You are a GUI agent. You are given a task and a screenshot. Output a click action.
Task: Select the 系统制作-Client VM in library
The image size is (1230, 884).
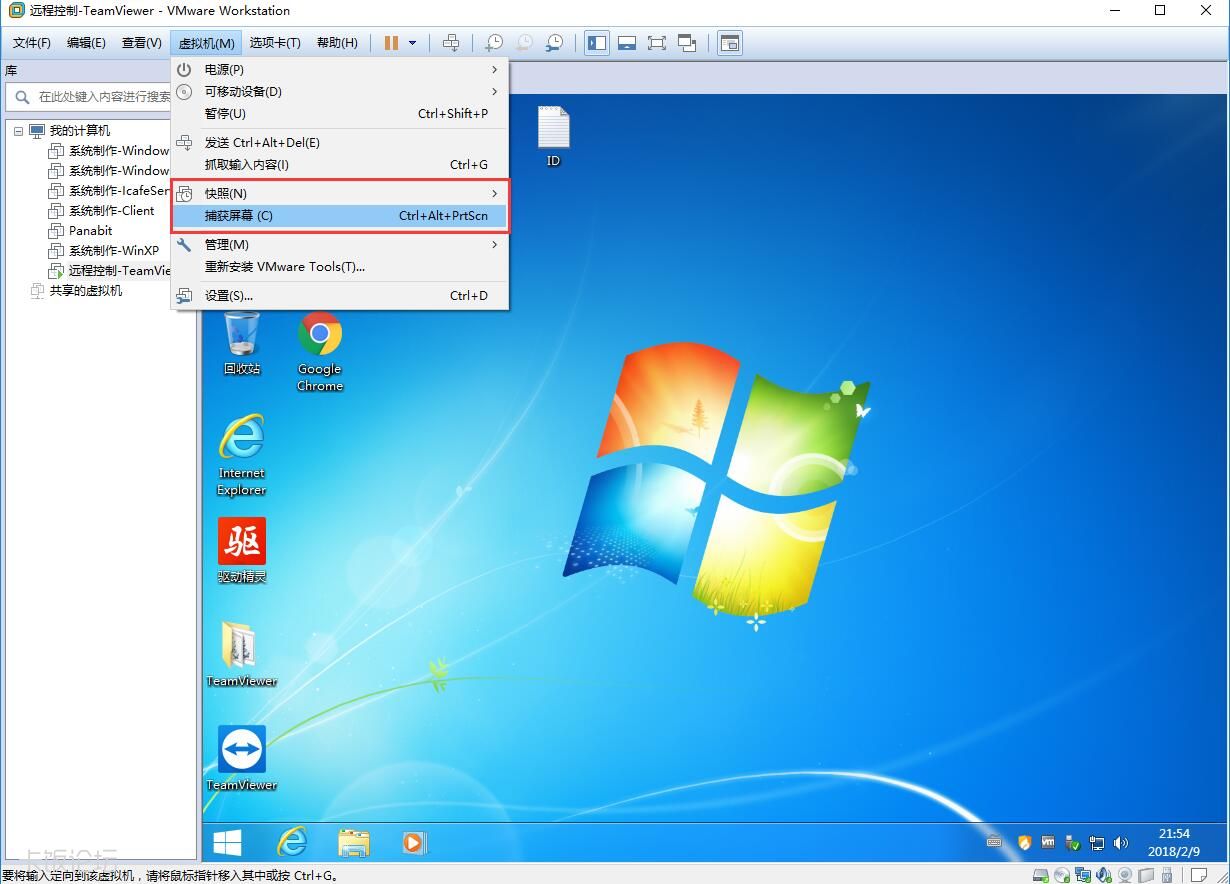pyautogui.click(x=111, y=211)
